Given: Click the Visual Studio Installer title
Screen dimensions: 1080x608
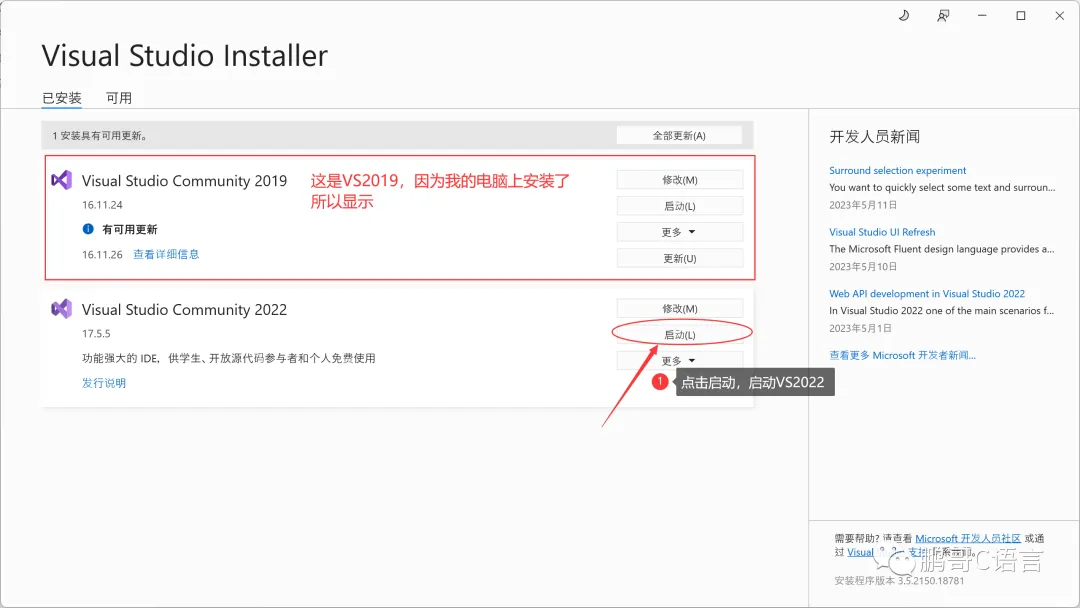Looking at the screenshot, I should tap(185, 56).
